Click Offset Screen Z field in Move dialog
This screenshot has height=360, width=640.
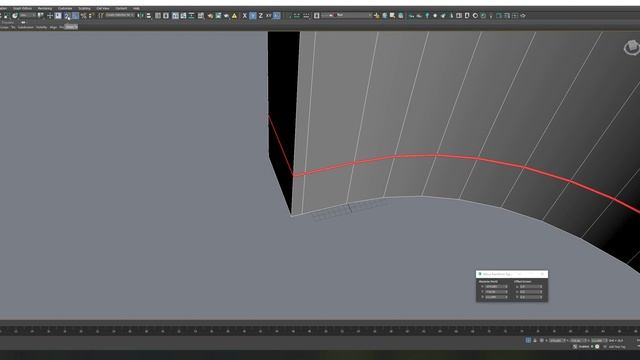tap(530, 297)
